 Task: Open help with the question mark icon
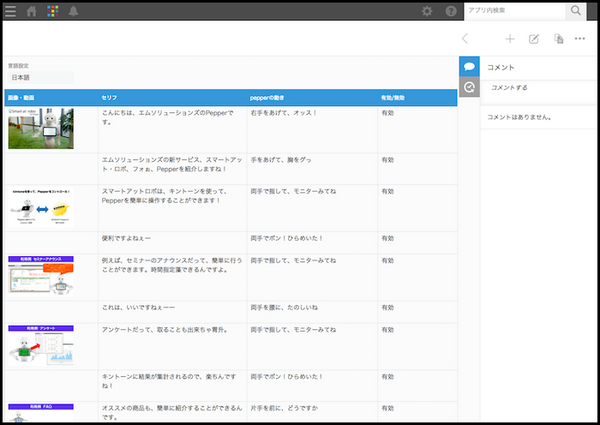coord(451,11)
